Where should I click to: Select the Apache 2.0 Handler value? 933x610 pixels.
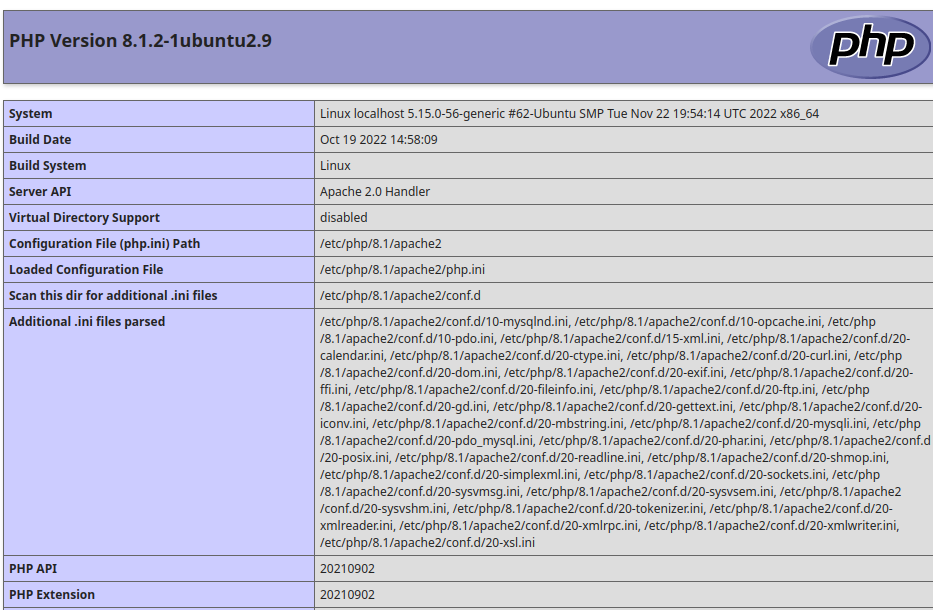point(375,192)
